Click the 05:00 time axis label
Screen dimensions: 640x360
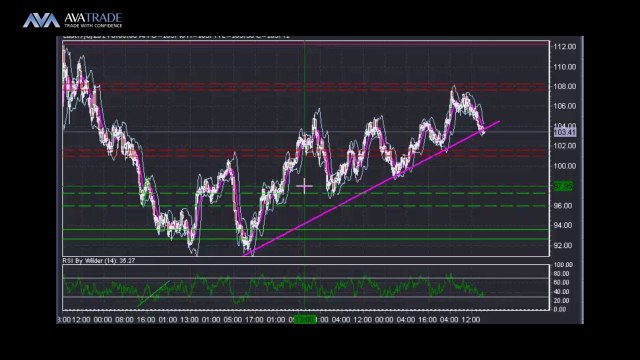click(232, 320)
